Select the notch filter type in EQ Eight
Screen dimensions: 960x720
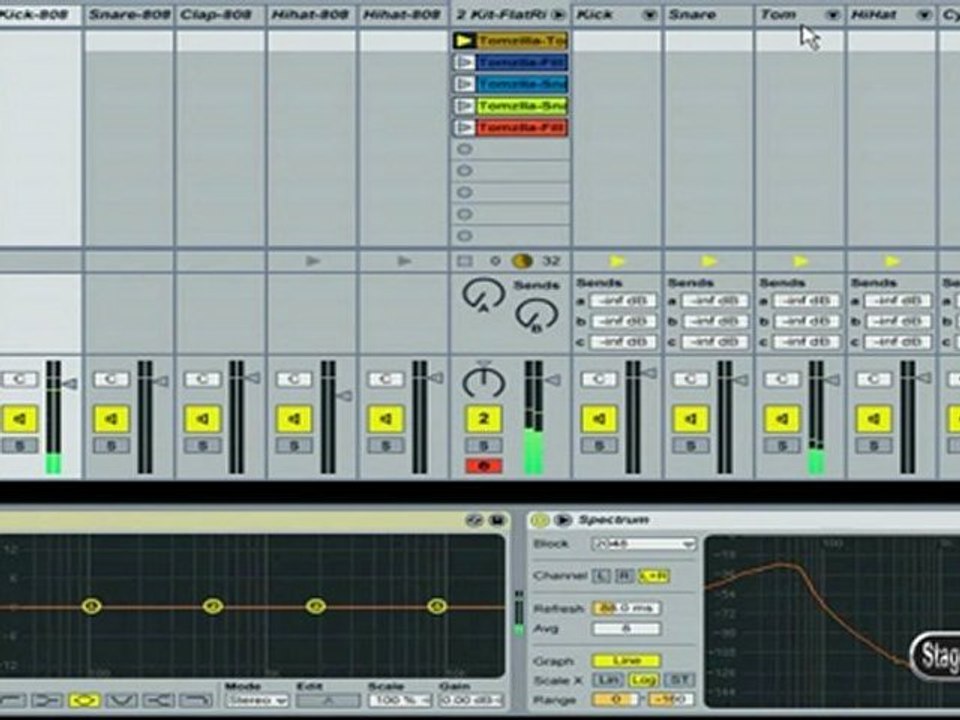(122, 699)
